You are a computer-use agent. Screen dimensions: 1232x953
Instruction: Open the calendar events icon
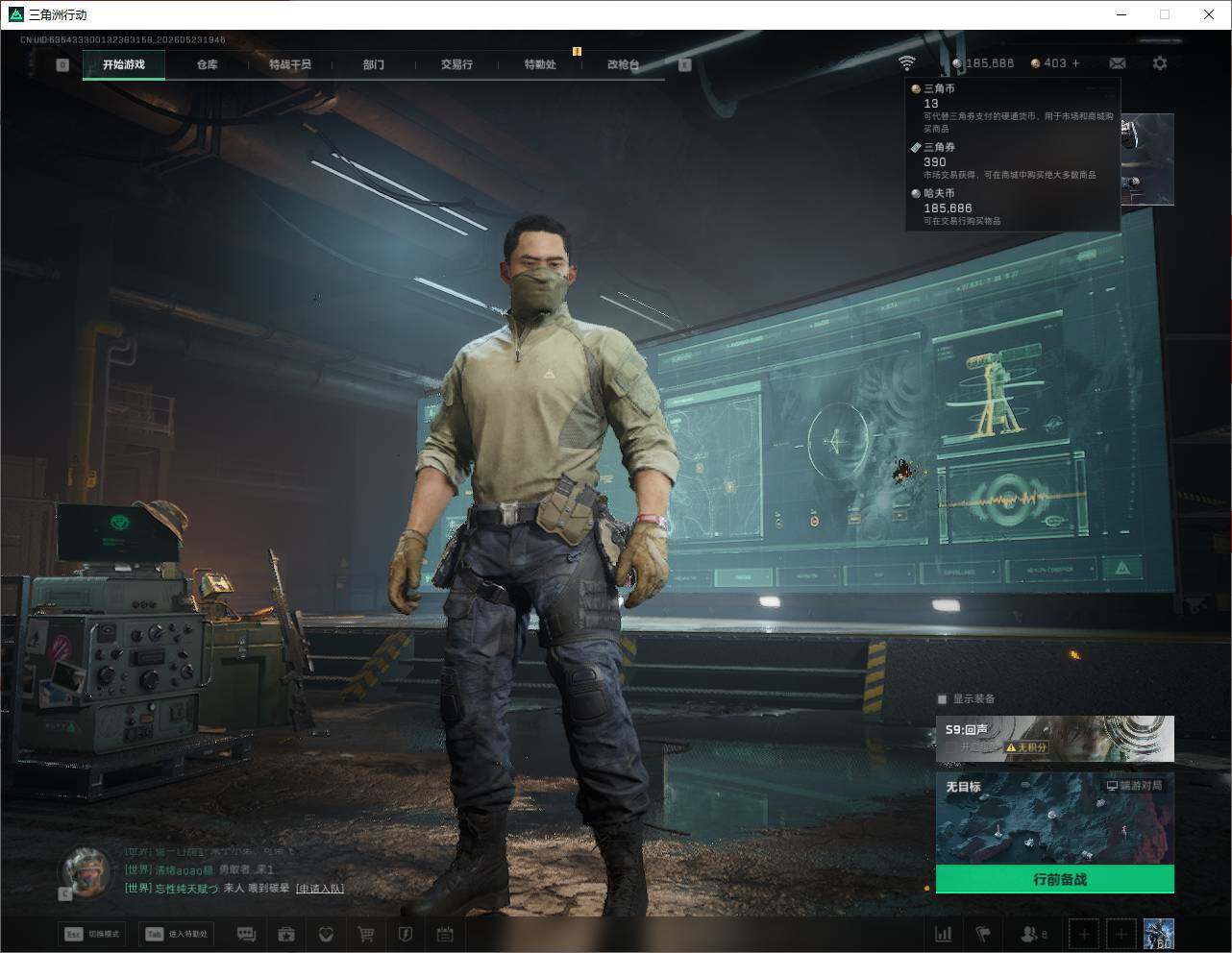pos(444,934)
